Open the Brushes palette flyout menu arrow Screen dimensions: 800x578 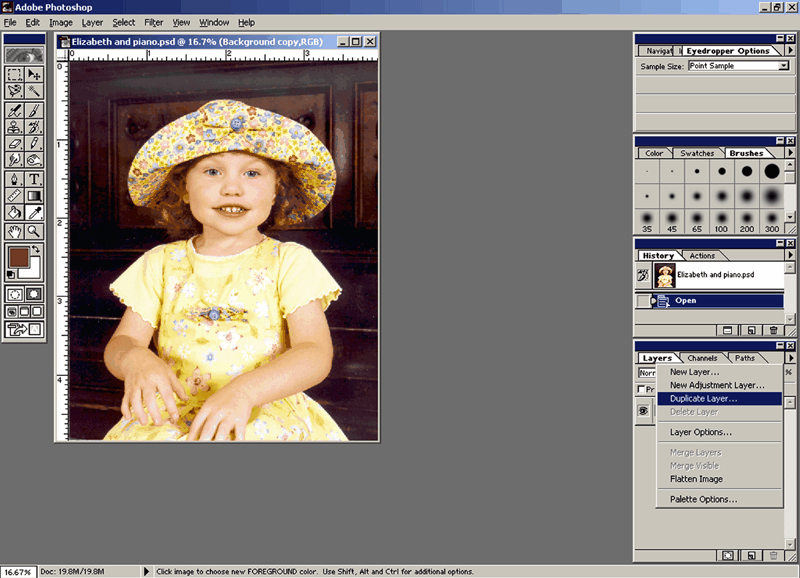792,153
